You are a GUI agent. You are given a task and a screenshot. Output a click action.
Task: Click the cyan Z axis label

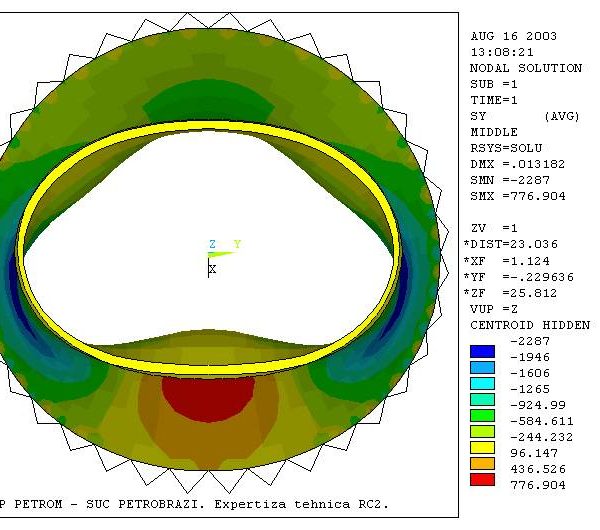(x=212, y=244)
